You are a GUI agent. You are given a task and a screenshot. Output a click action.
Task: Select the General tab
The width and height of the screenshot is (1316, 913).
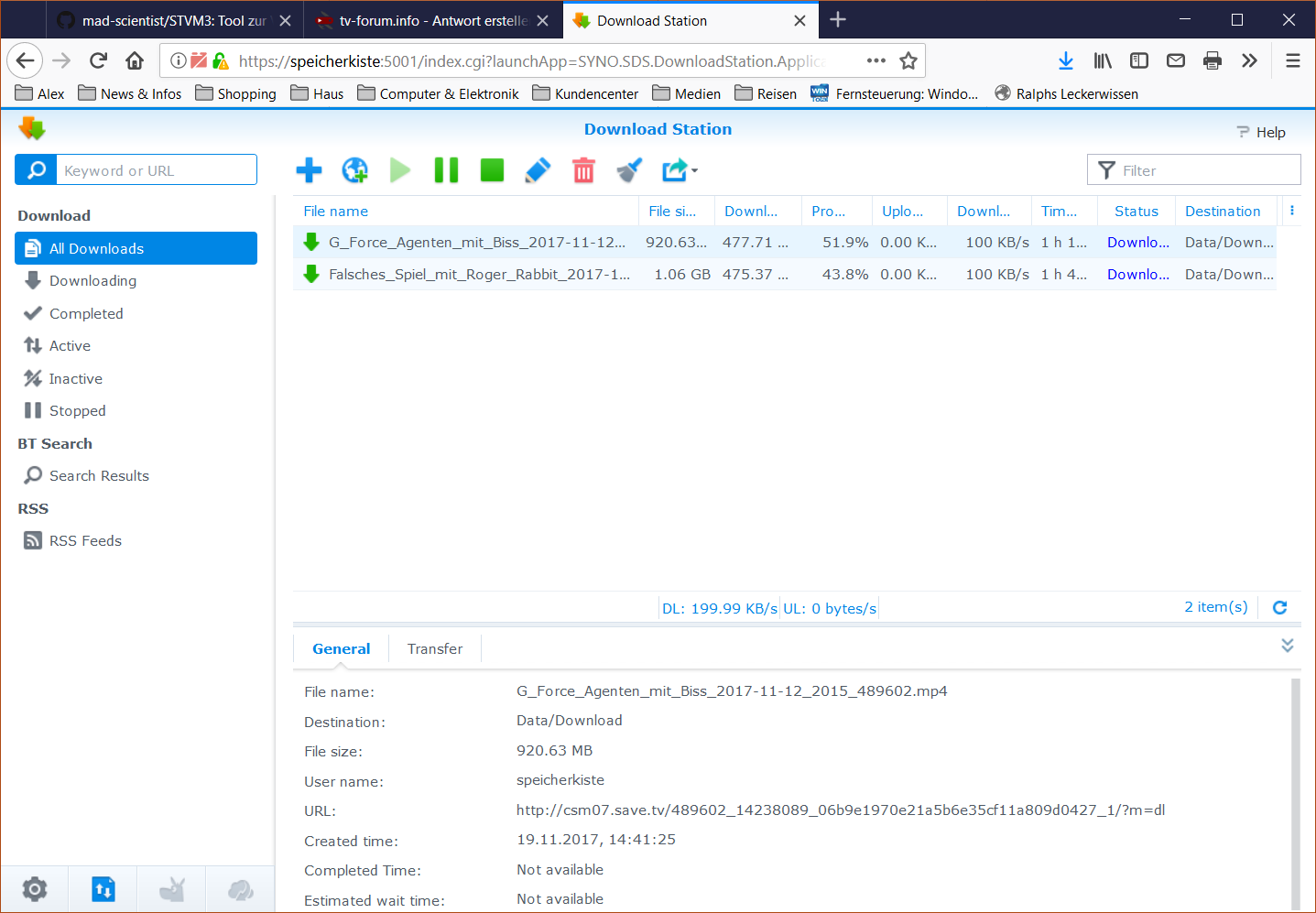tap(341, 648)
